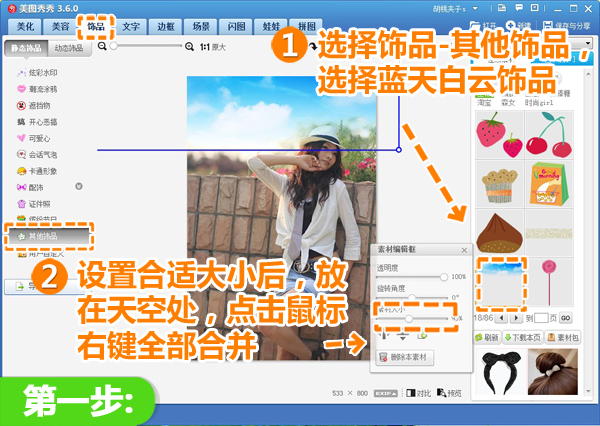Adjust the 素材大小 size slider handle
The height and width of the screenshot is (426, 600).
point(409,318)
